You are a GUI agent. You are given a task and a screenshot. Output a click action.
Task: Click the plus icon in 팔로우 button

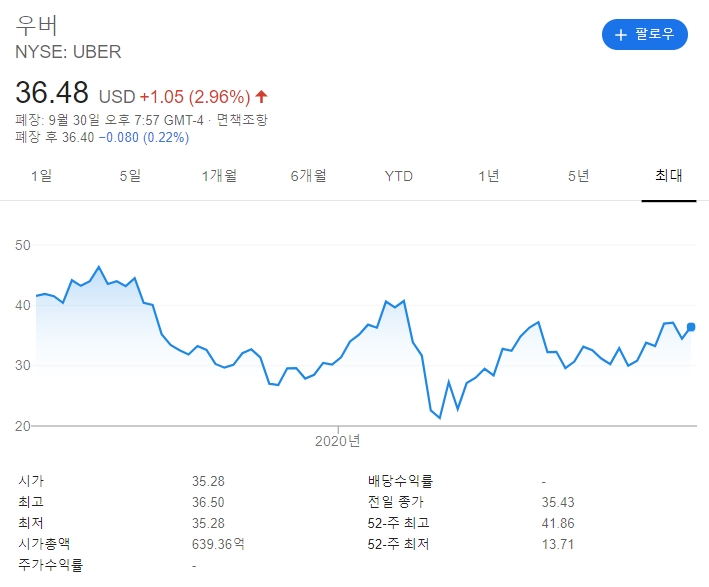point(621,35)
